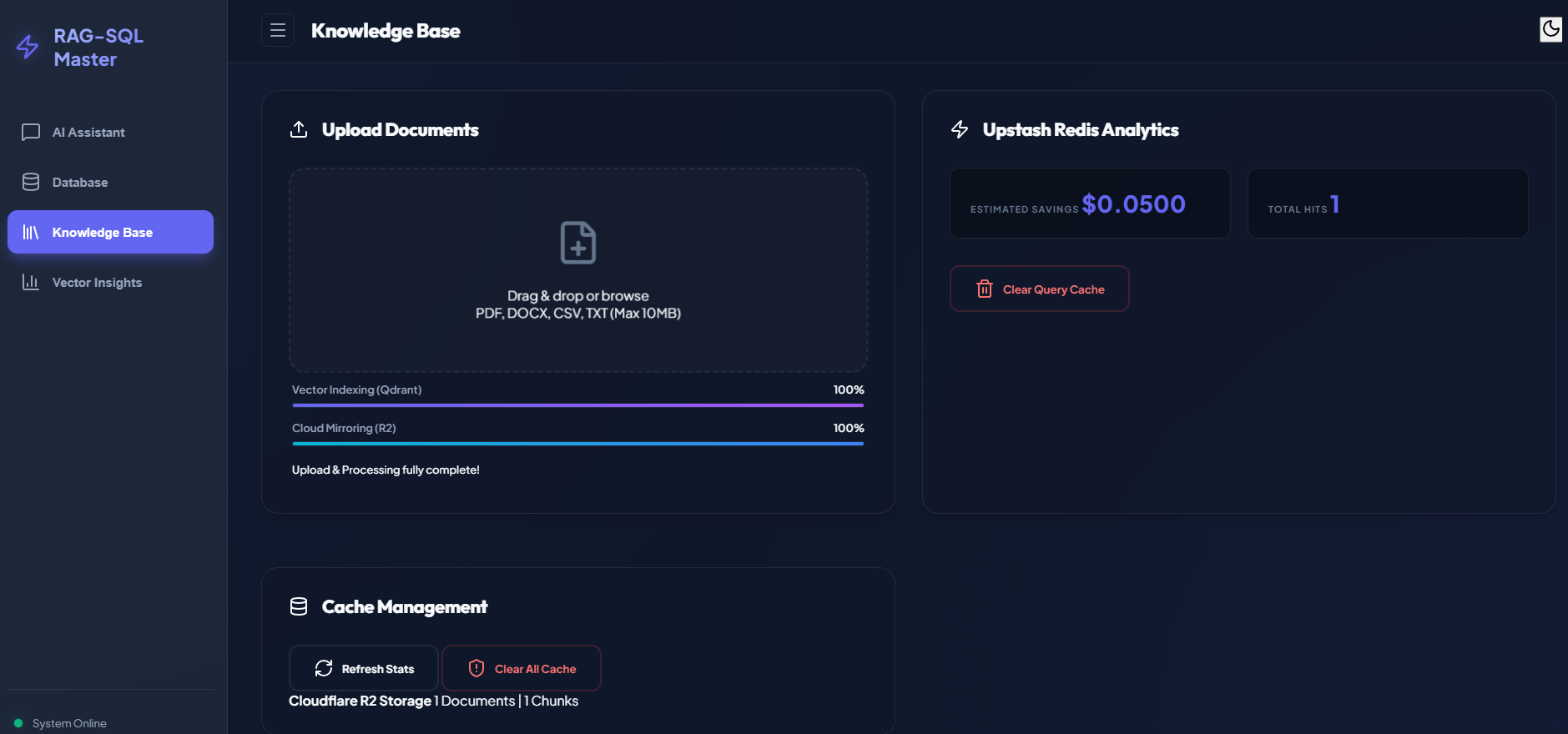The height and width of the screenshot is (734, 1568).
Task: Select the Knowledge Base sidebar item
Action: (x=110, y=232)
